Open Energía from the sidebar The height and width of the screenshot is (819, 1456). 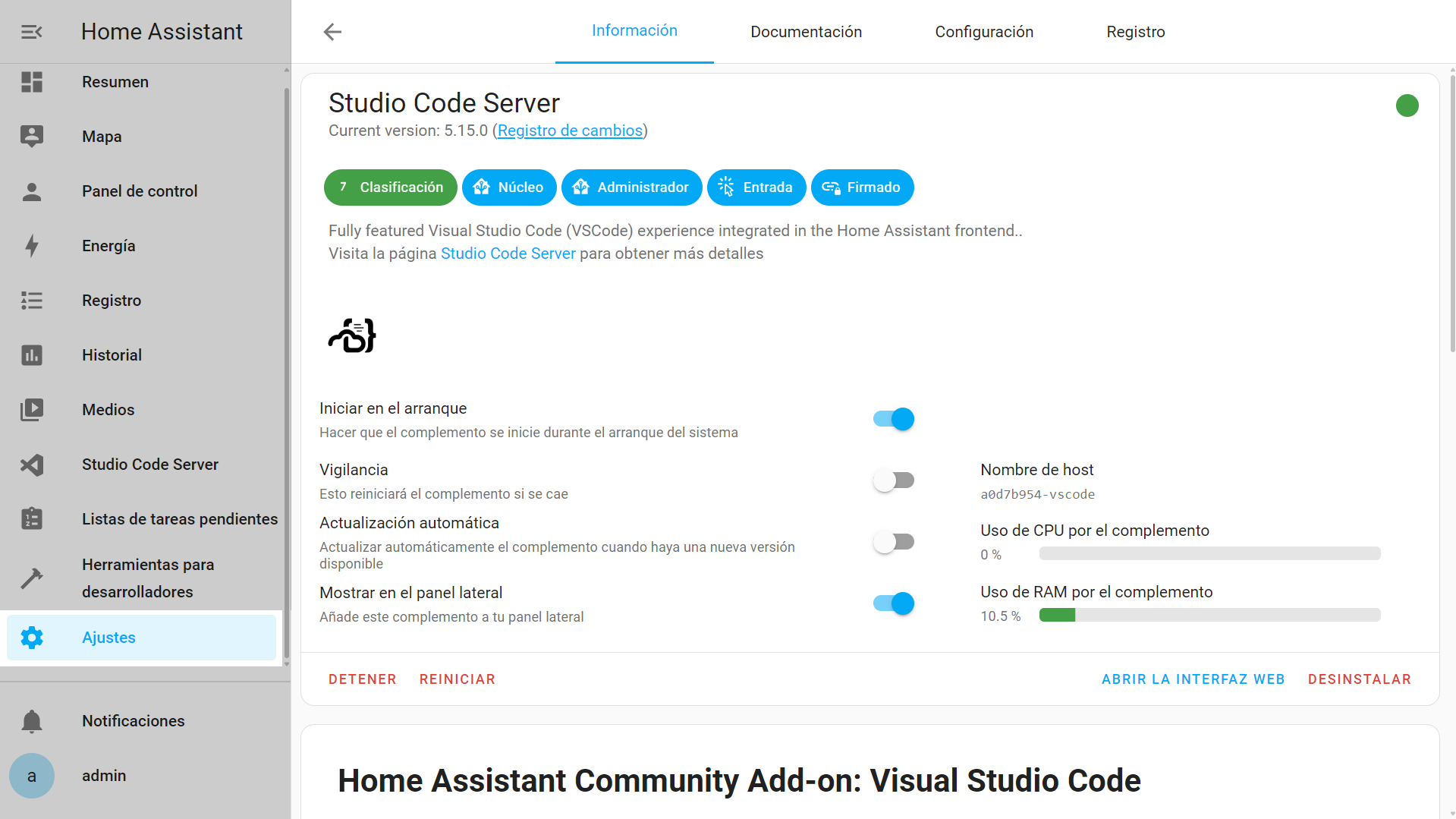pyautogui.click(x=31, y=245)
